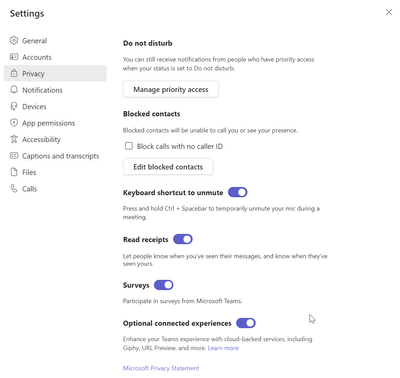Click the App permissions shield icon

tap(14, 123)
